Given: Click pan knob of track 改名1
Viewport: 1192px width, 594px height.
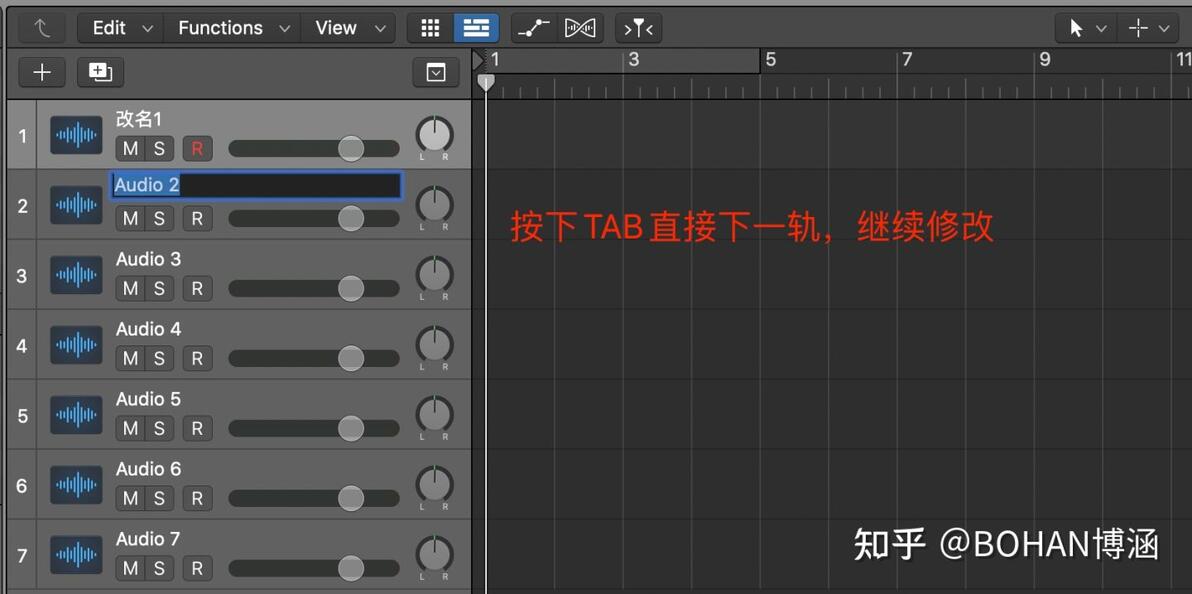Looking at the screenshot, I should 434,135.
